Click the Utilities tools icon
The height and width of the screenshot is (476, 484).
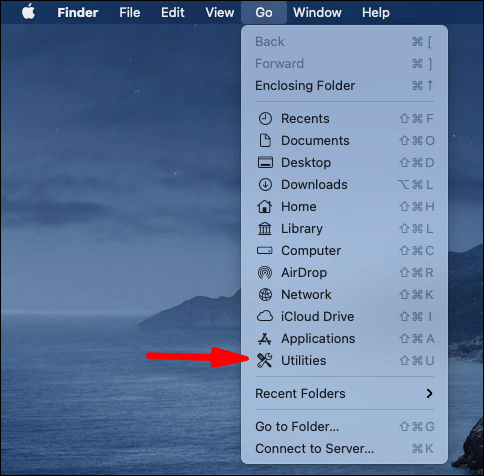point(265,361)
